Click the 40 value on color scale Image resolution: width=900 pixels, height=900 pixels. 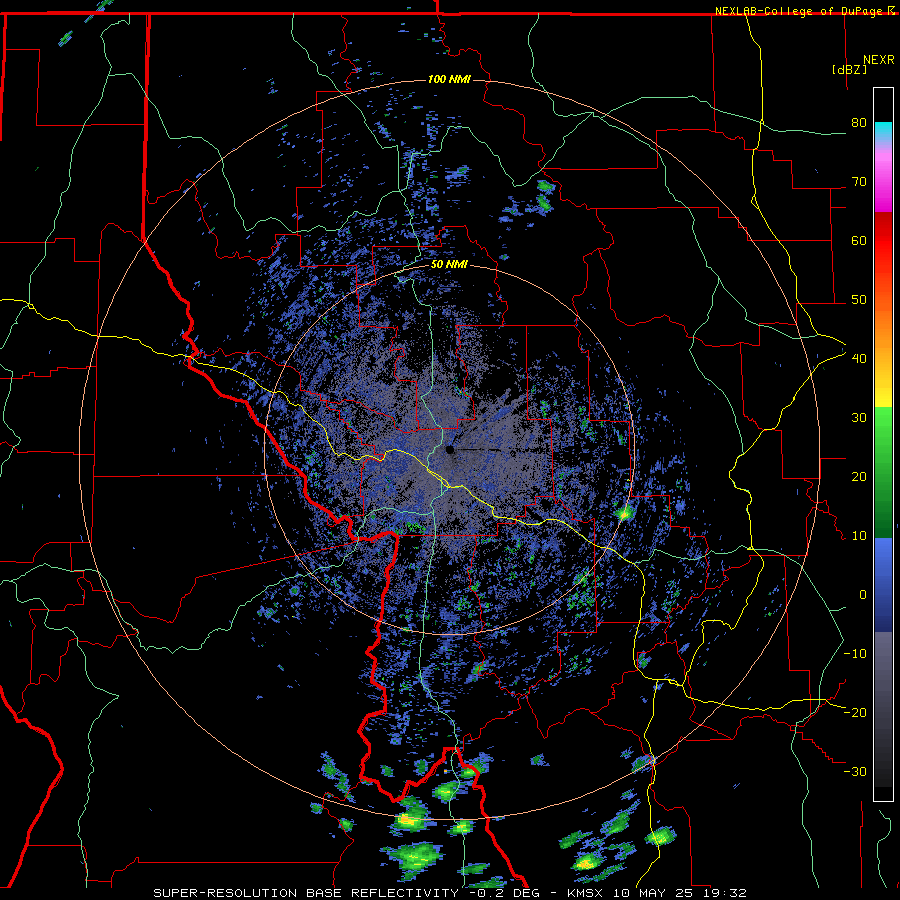tap(859, 359)
